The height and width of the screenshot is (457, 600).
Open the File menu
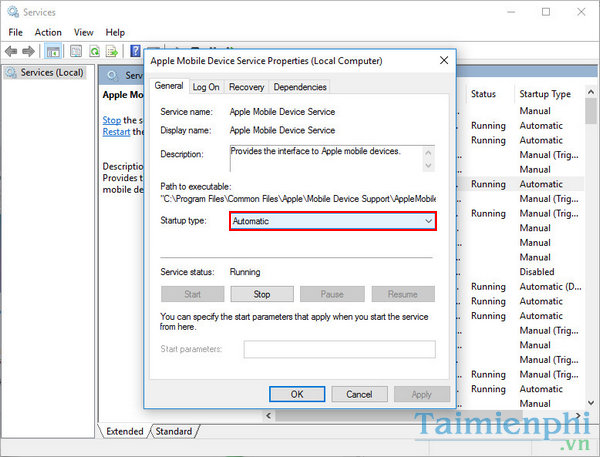(16, 33)
